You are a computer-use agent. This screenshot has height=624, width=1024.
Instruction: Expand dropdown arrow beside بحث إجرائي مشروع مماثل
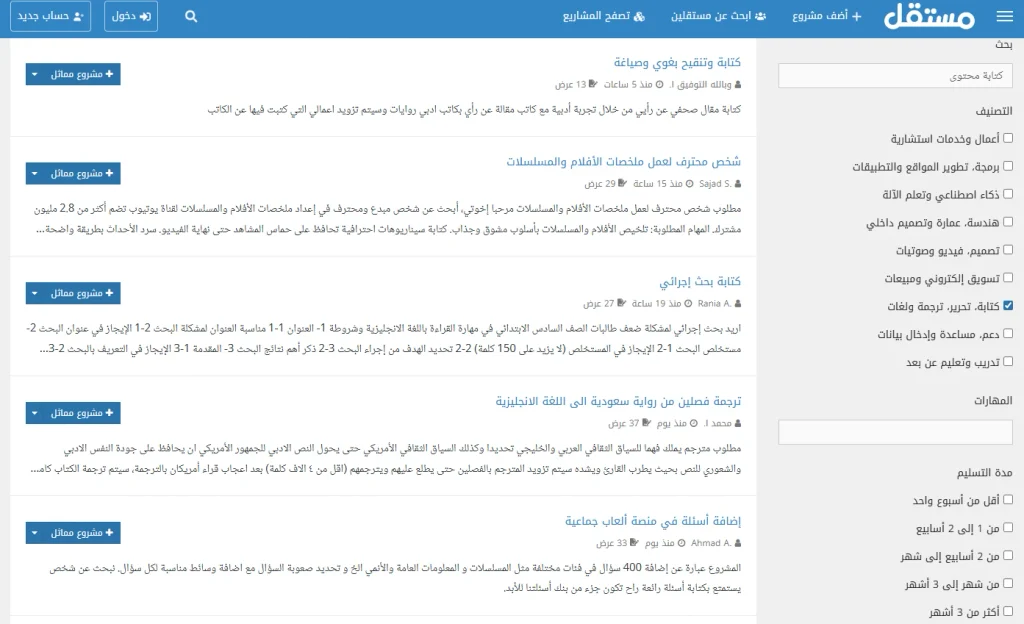tap(35, 293)
